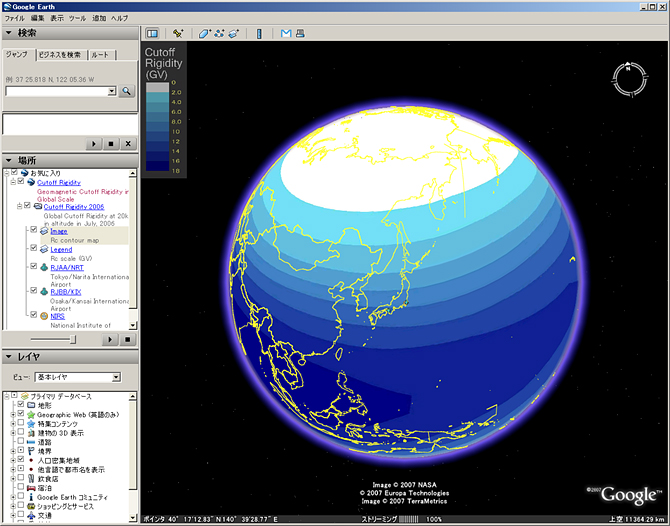
Task: Uncheck the Image overlay checkbox
Action: pyautogui.click(x=33, y=230)
